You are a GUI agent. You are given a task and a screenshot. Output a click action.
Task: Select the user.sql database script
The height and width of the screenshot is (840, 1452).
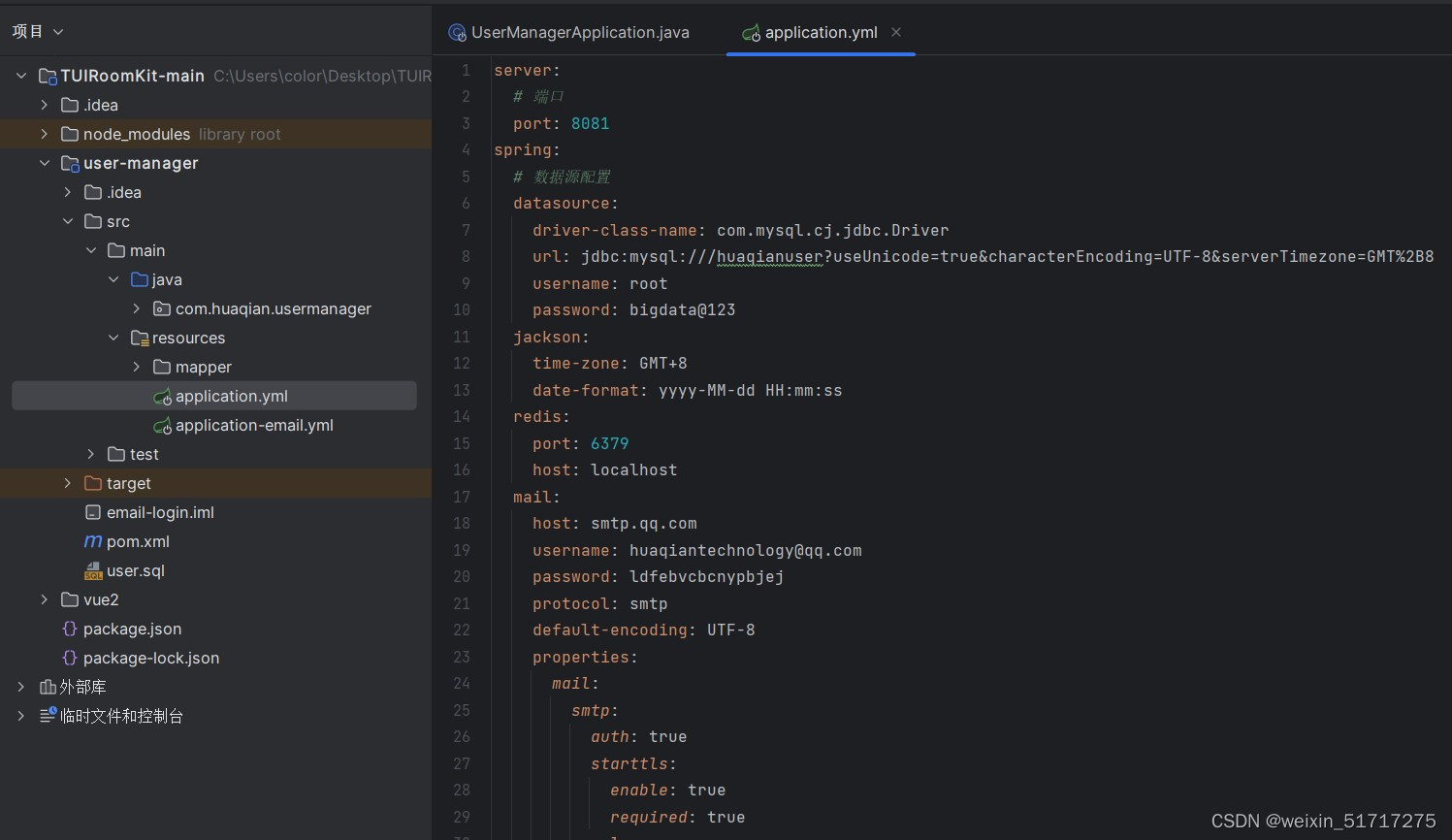coord(135,570)
